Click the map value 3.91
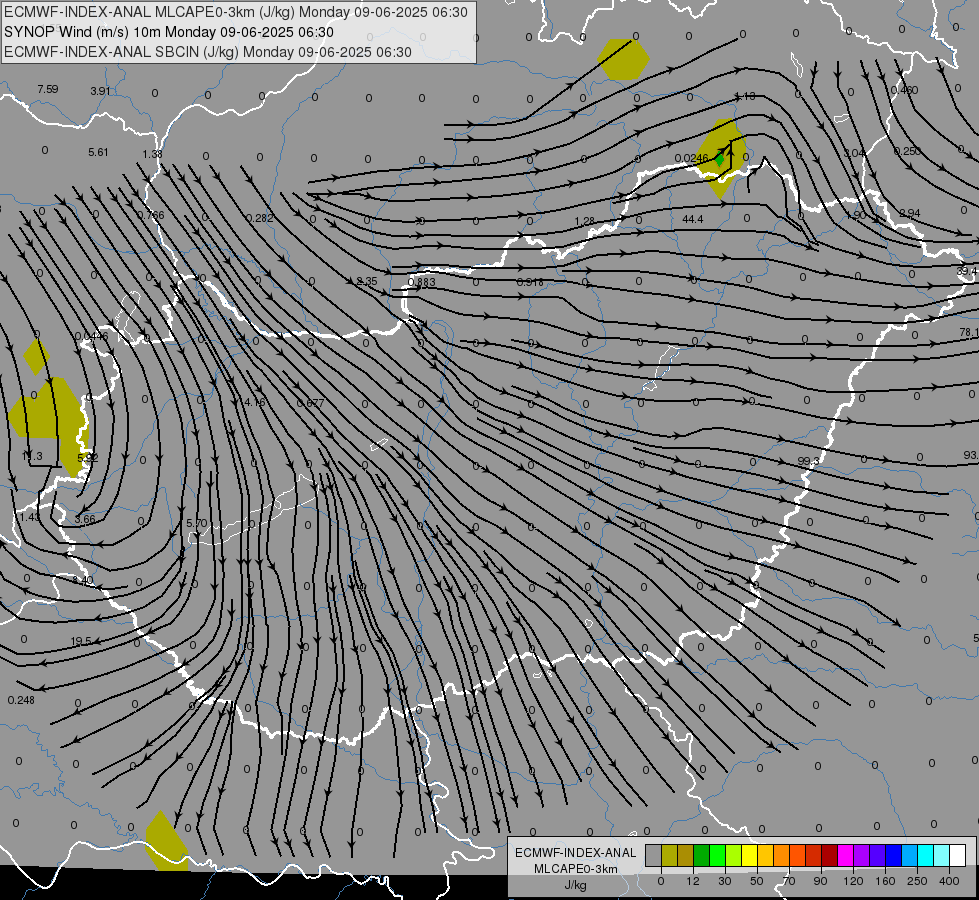Screen dimensions: 979x900 (100, 91)
